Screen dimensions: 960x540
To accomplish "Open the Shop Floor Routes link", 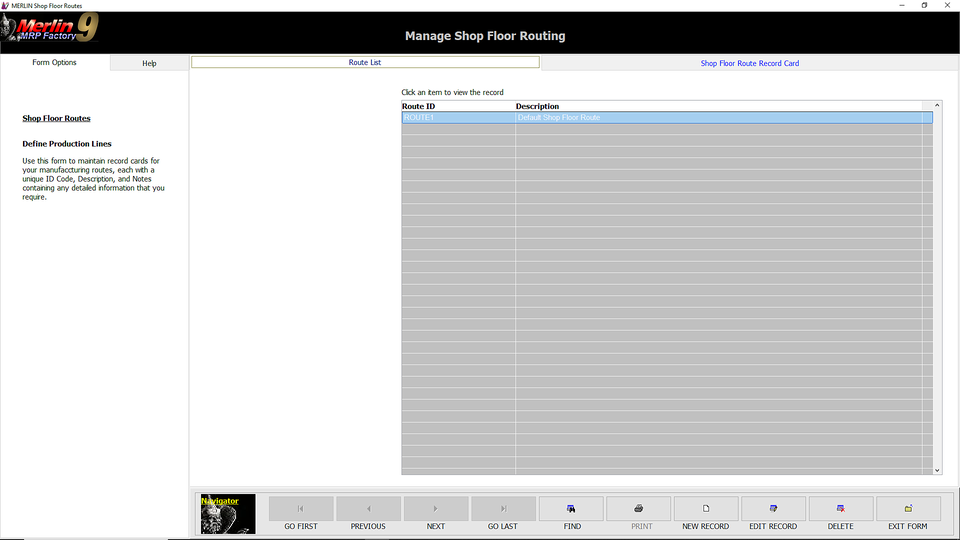I will coord(56,118).
